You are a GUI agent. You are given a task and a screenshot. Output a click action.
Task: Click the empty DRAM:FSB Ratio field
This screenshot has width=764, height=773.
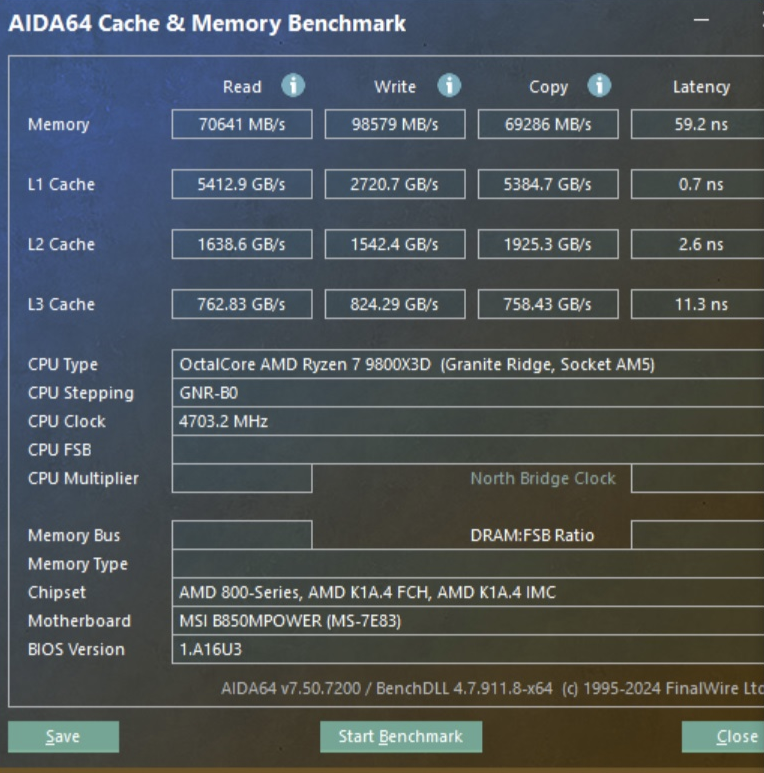pos(697,535)
